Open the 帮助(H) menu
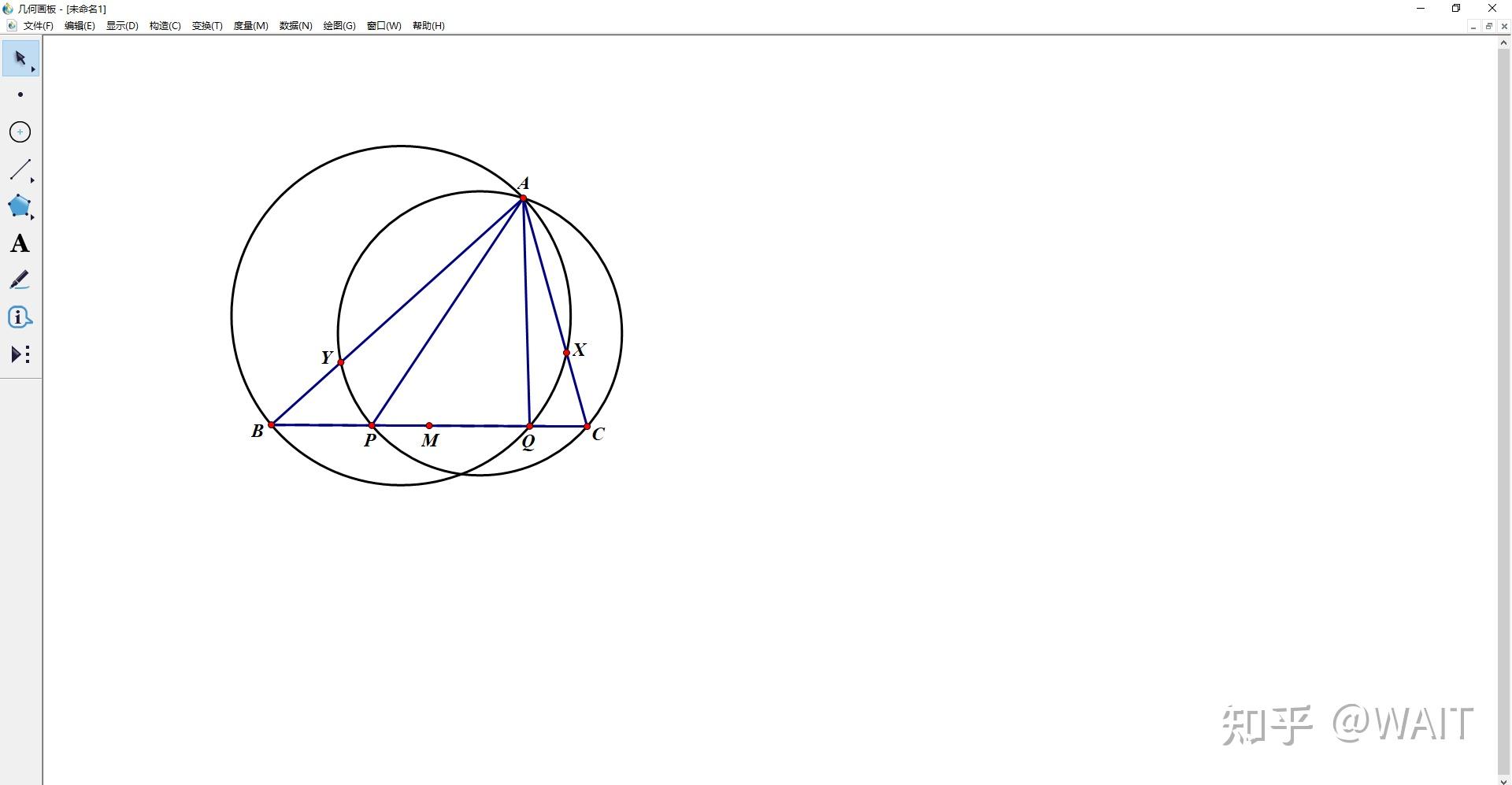Viewport: 1512px width, 785px height. pyautogui.click(x=428, y=26)
